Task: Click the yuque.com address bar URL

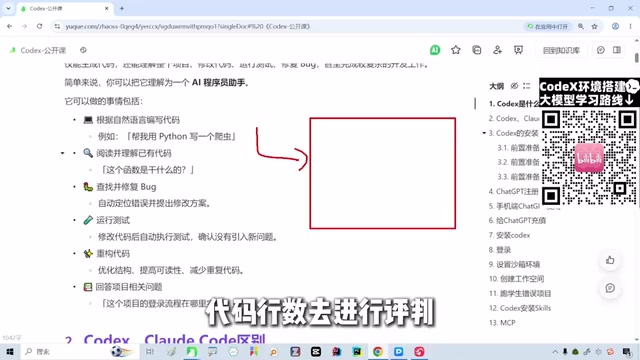Action: [x=188, y=27]
